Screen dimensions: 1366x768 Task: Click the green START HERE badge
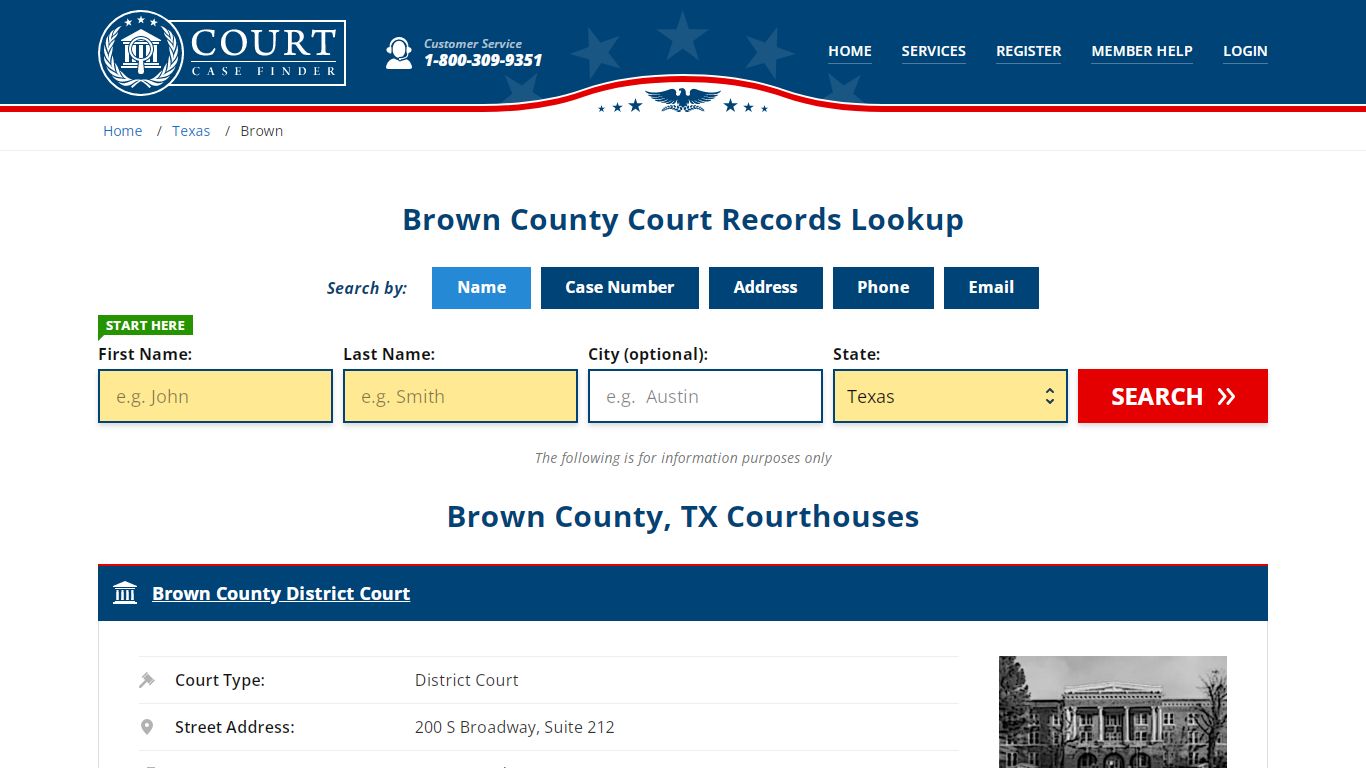145,325
